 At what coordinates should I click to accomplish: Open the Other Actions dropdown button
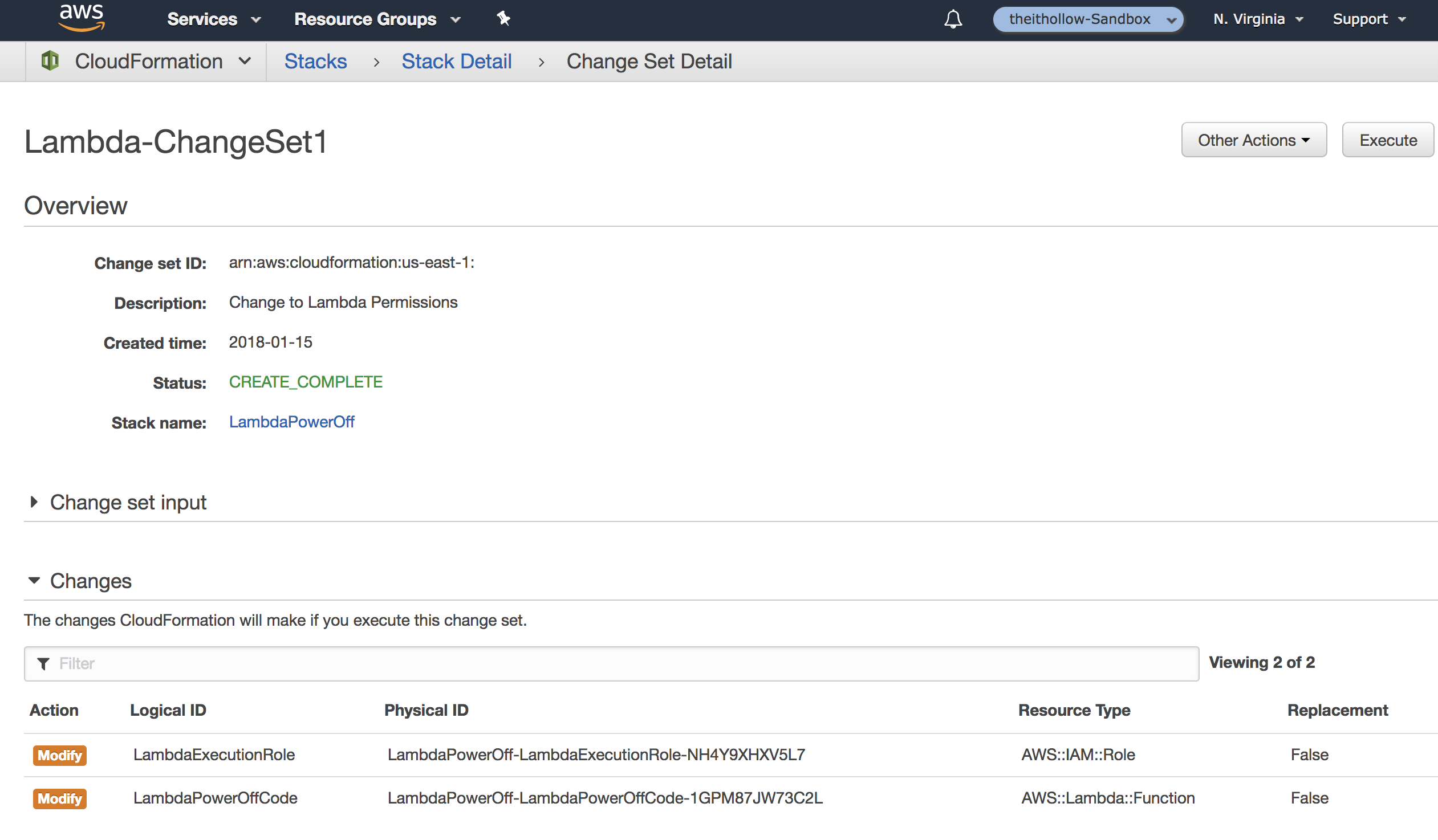click(x=1253, y=140)
